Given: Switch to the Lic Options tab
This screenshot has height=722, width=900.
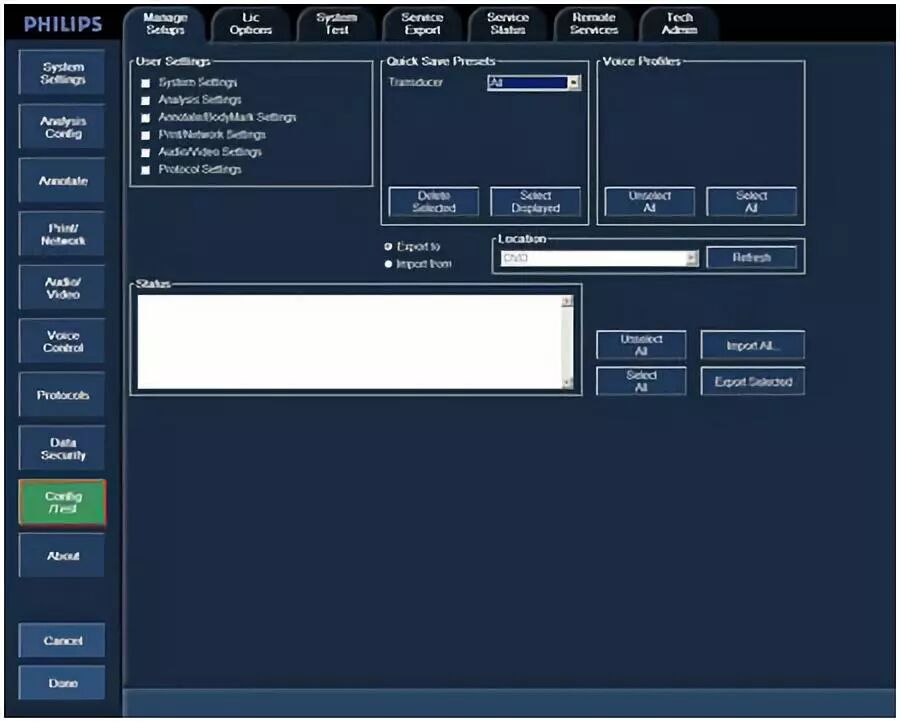Looking at the screenshot, I should point(250,24).
